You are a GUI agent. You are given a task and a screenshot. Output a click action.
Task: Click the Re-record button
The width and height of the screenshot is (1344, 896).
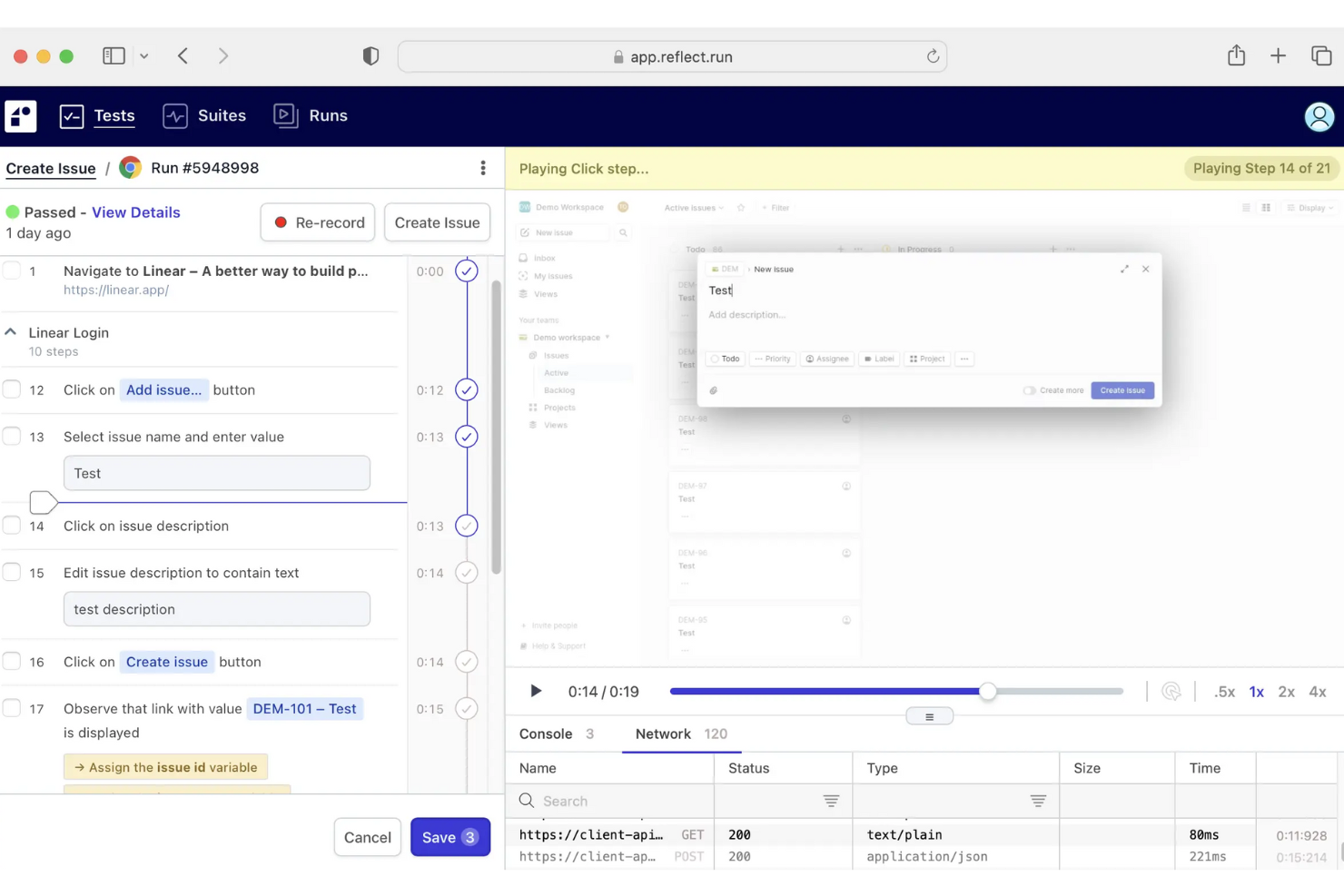(317, 222)
